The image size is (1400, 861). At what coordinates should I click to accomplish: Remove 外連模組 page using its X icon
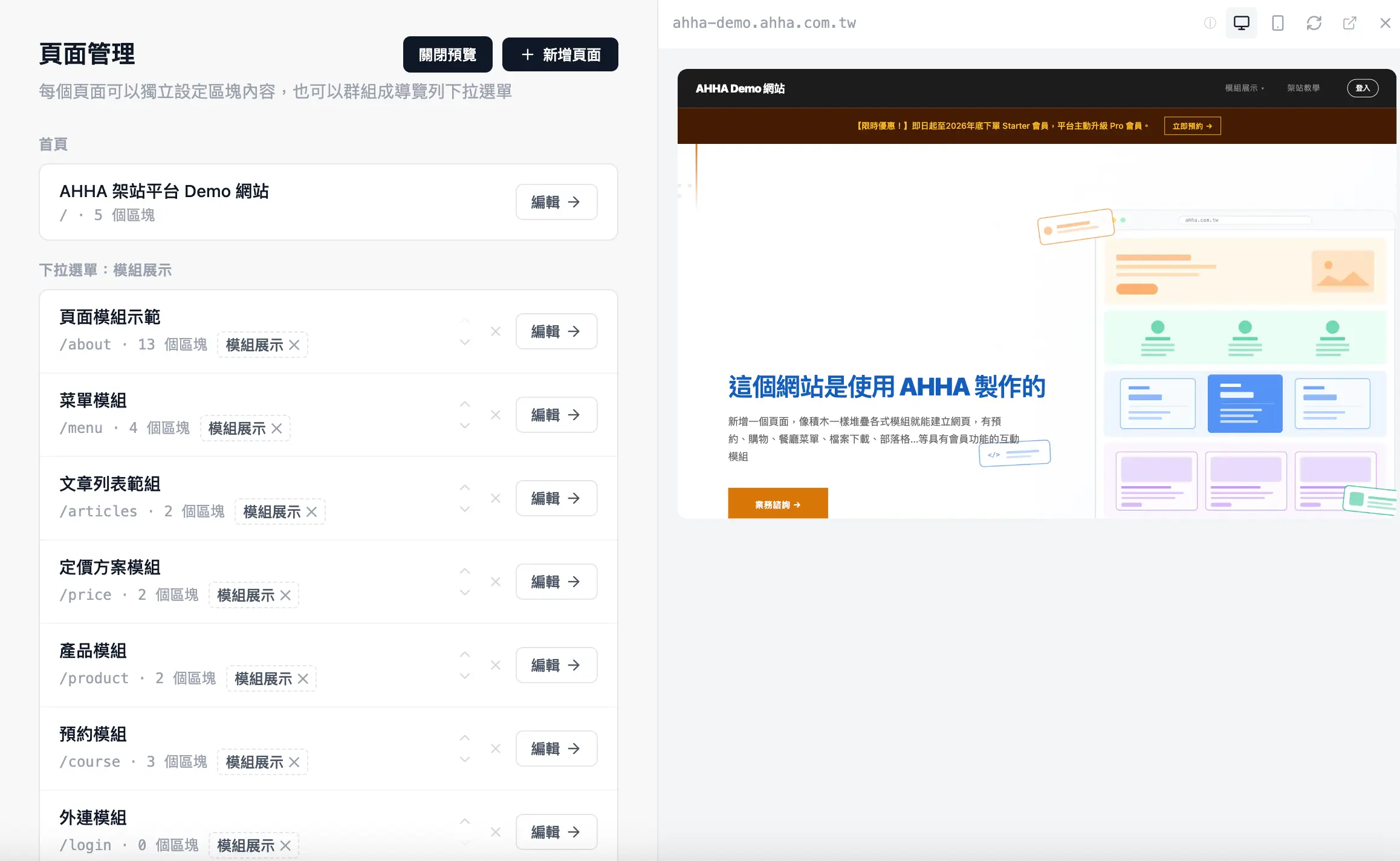click(x=495, y=832)
